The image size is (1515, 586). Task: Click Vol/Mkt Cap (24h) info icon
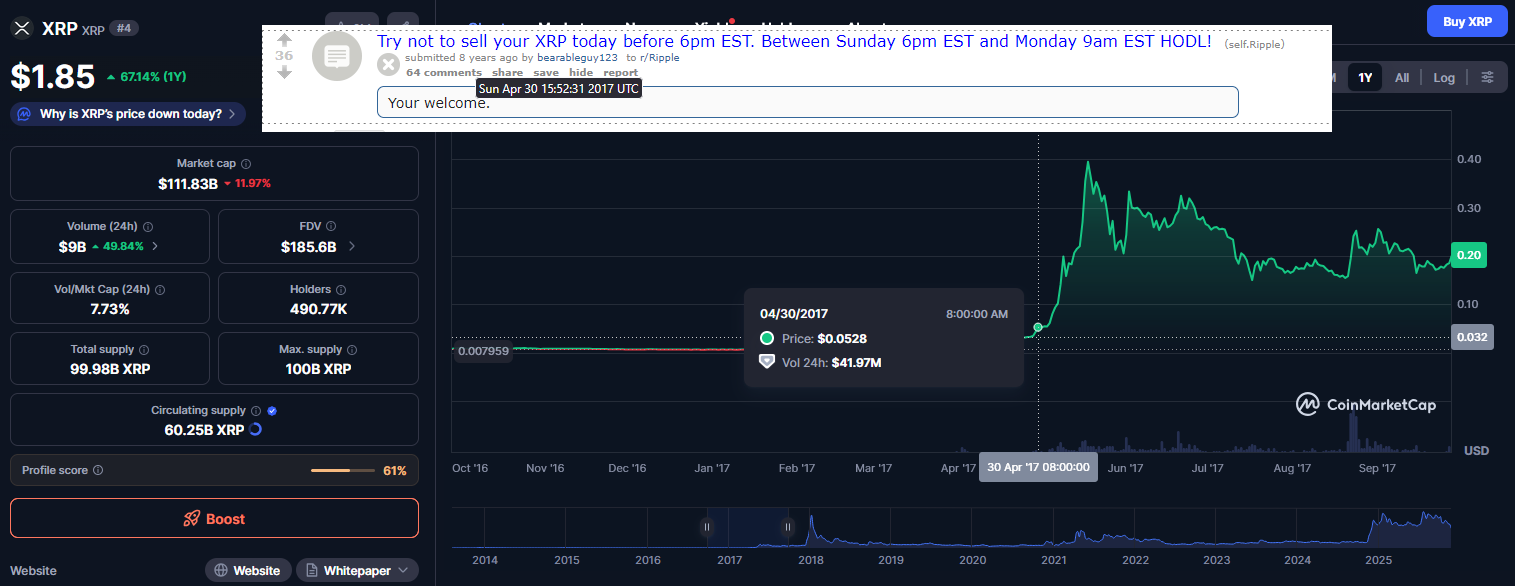[x=160, y=289]
